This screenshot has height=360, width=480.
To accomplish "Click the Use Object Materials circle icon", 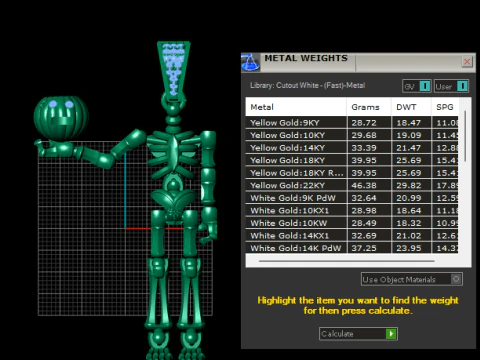I will click(x=456, y=279).
